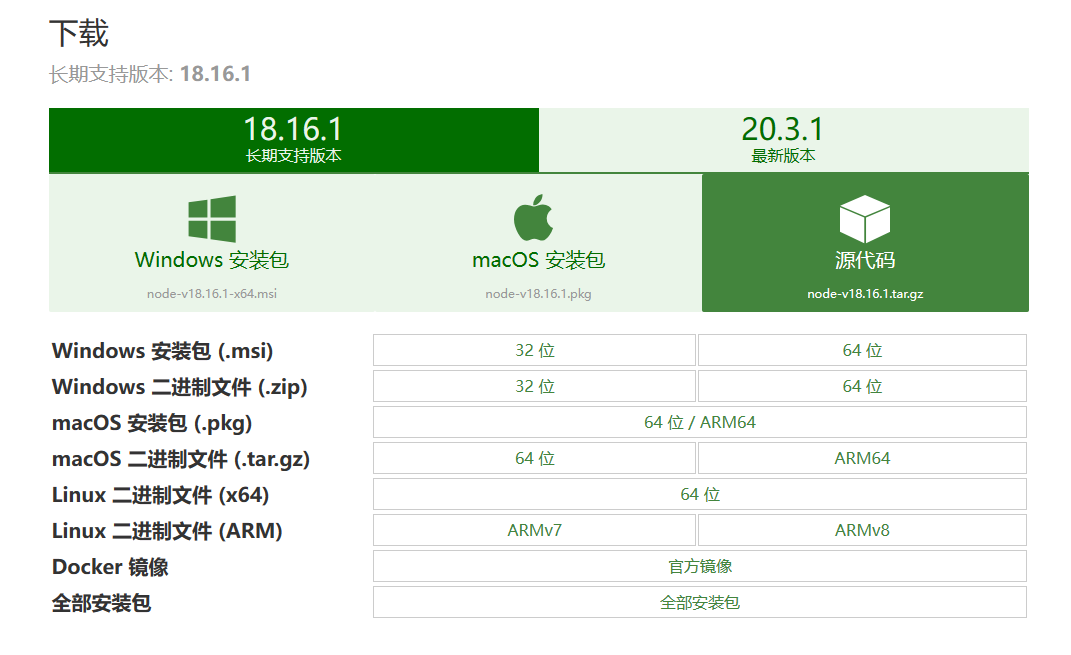Download 64 位 Windows 二进制文件 (.zip)

[862, 387]
